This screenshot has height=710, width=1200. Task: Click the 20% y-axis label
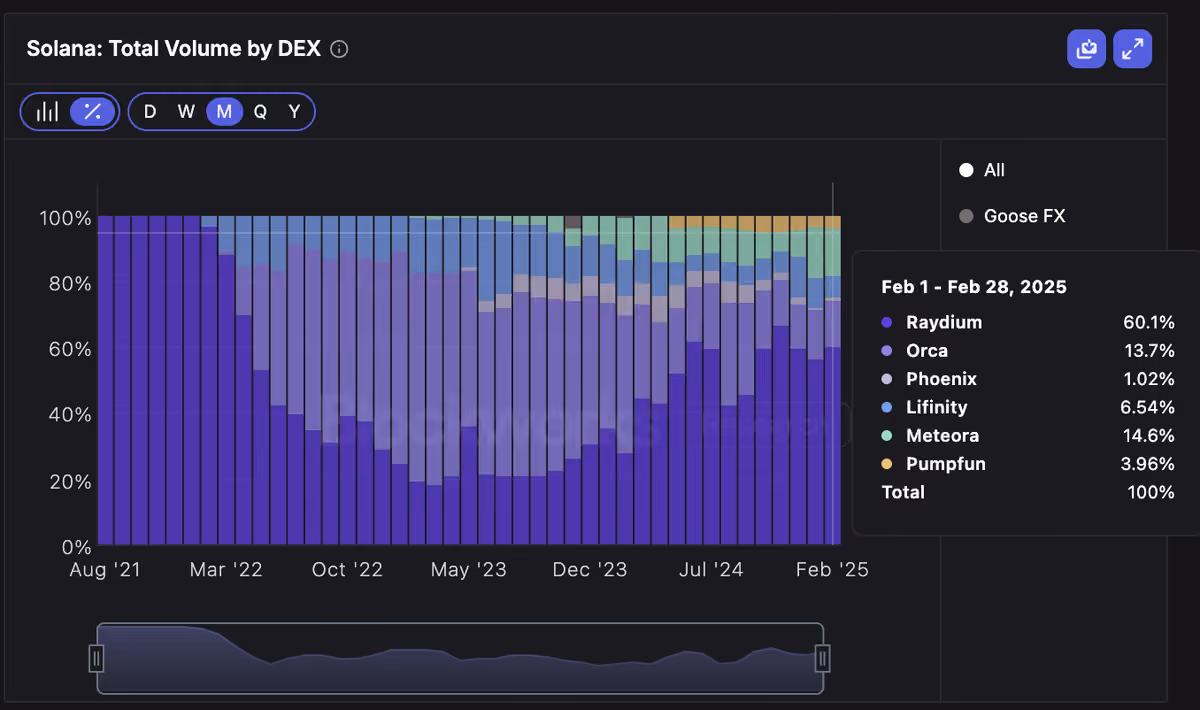(71, 482)
